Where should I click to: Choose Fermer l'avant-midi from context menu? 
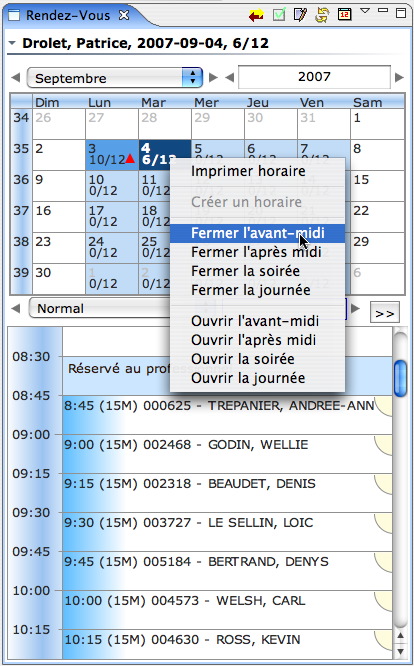click(x=257, y=233)
